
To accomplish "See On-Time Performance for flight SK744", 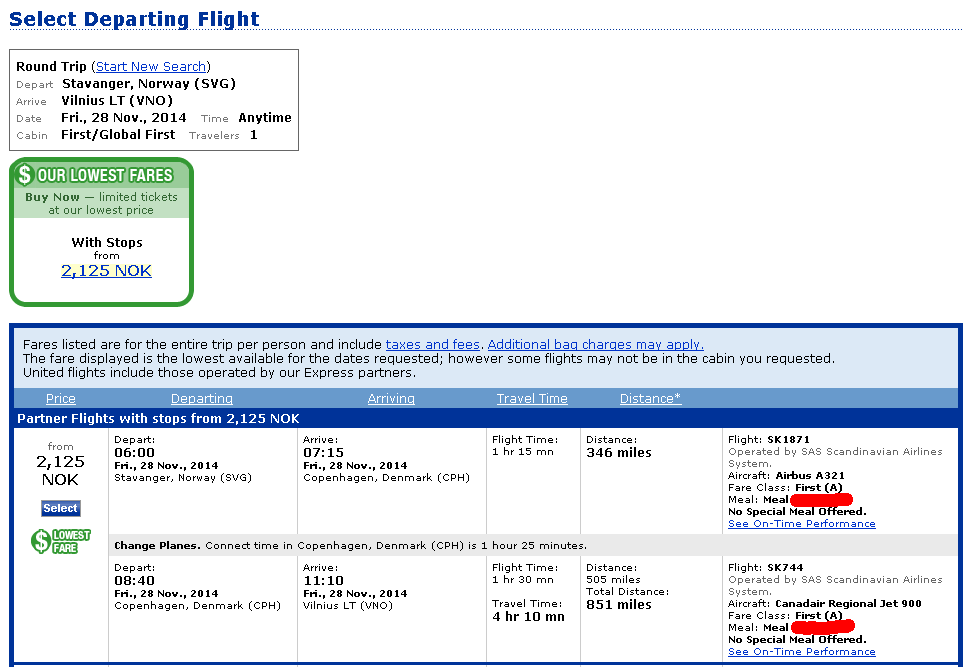I will pos(801,652).
